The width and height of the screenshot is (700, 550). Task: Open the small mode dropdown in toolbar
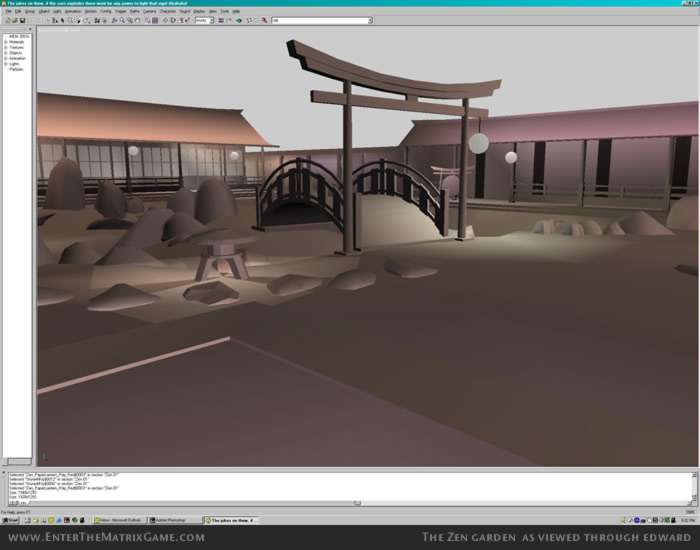point(212,21)
